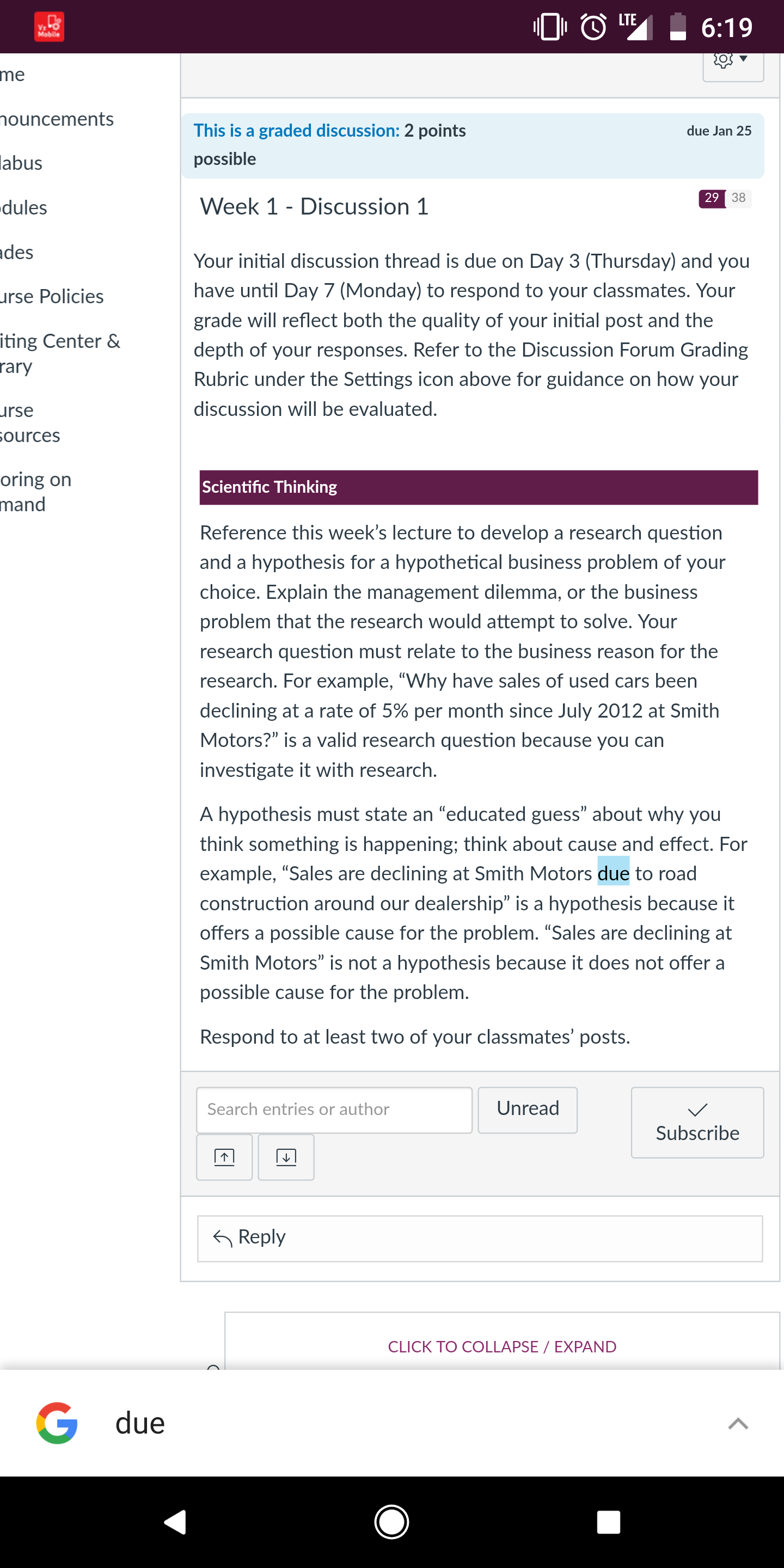Image resolution: width=784 pixels, height=1568 pixels.
Task: Open the settings gear dropdown
Action: click(x=733, y=64)
